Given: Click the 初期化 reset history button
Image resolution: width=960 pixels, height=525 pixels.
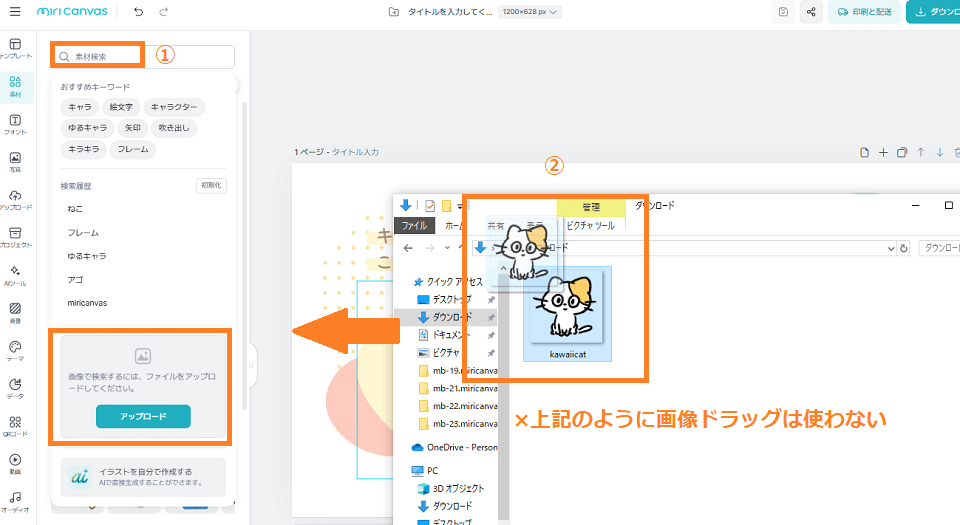Looking at the screenshot, I should pos(211,185).
